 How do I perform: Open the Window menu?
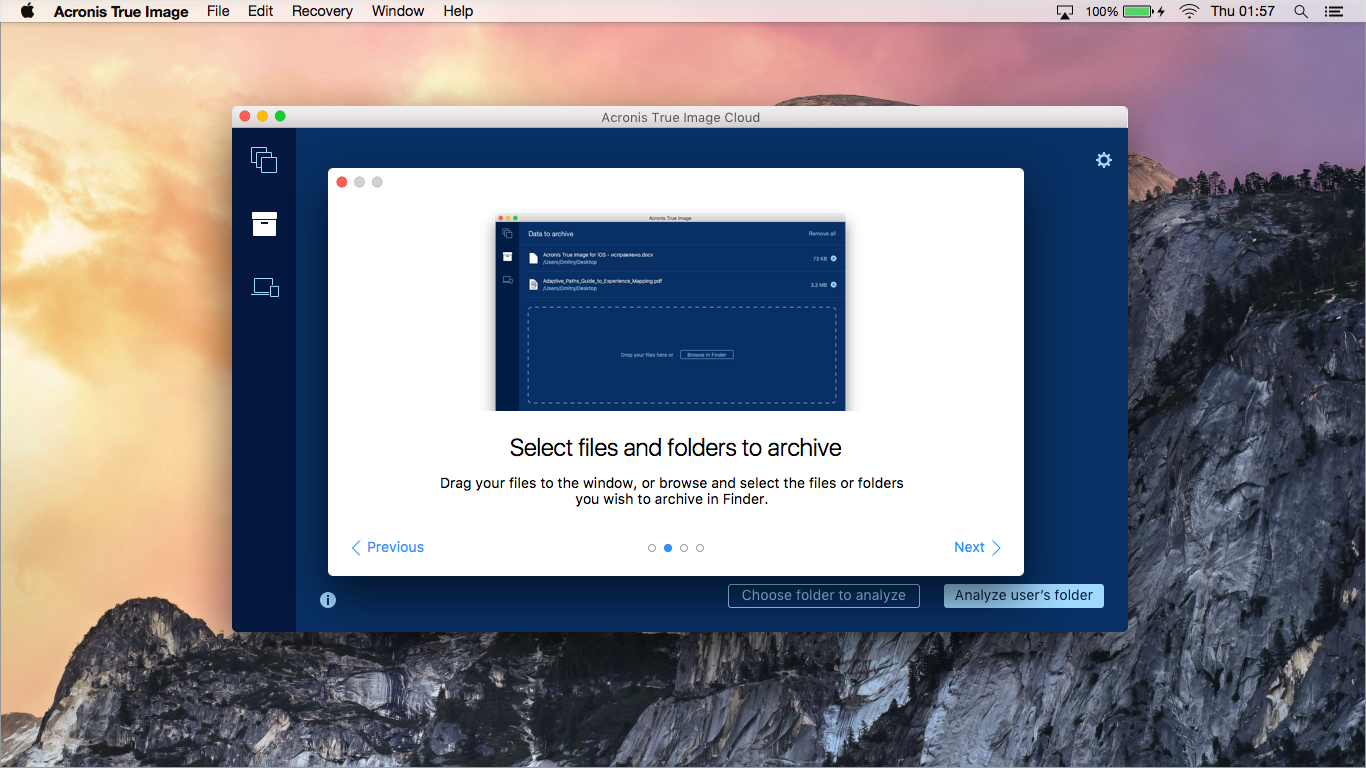[x=398, y=11]
